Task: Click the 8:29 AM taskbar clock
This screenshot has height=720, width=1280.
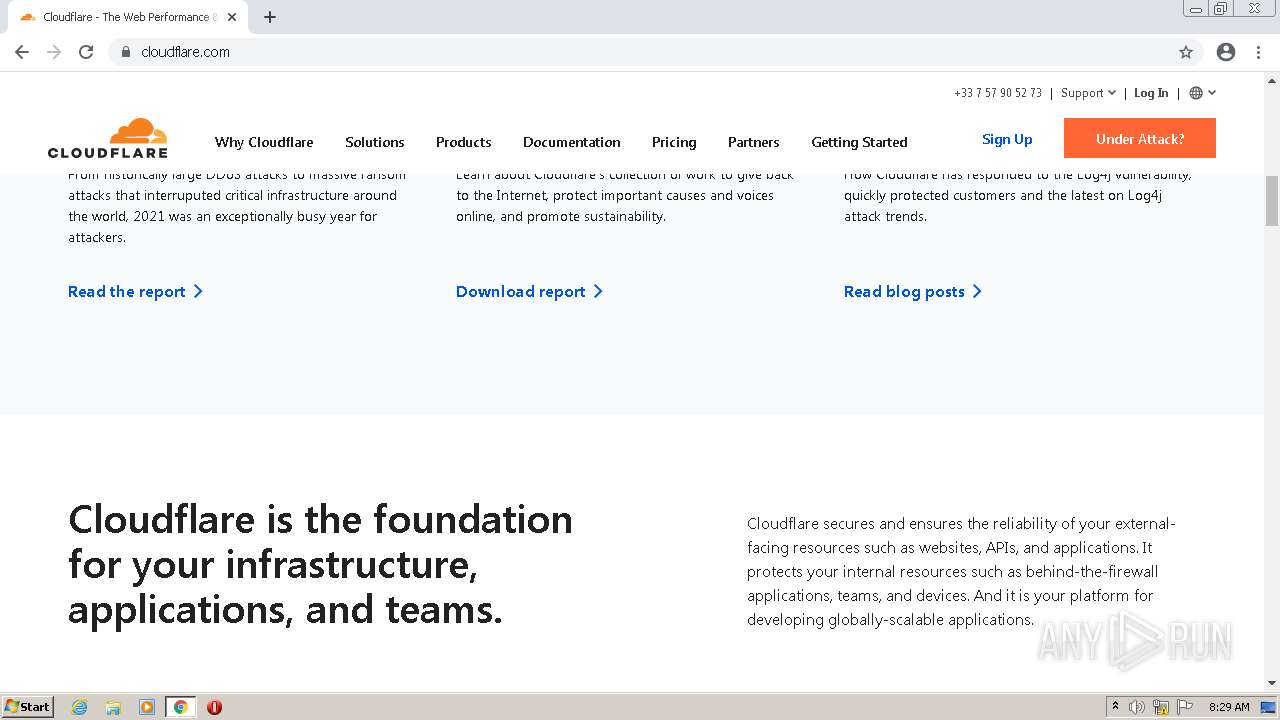Action: pos(1229,707)
